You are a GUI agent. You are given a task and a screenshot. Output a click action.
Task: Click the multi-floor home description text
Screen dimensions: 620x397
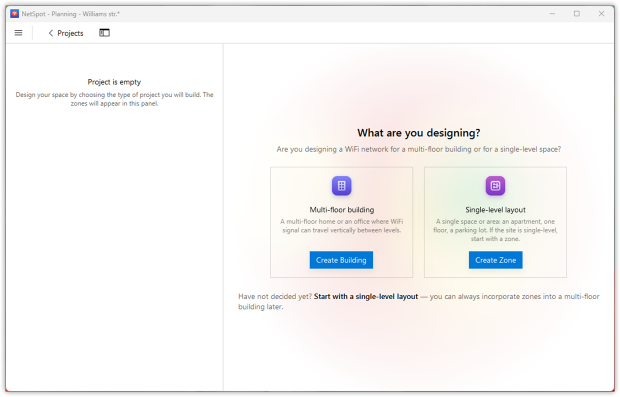(342, 226)
